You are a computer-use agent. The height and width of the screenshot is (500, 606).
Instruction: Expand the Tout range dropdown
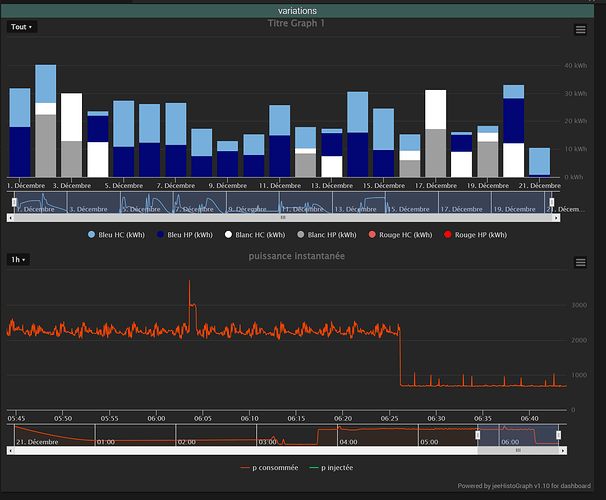pos(22,27)
